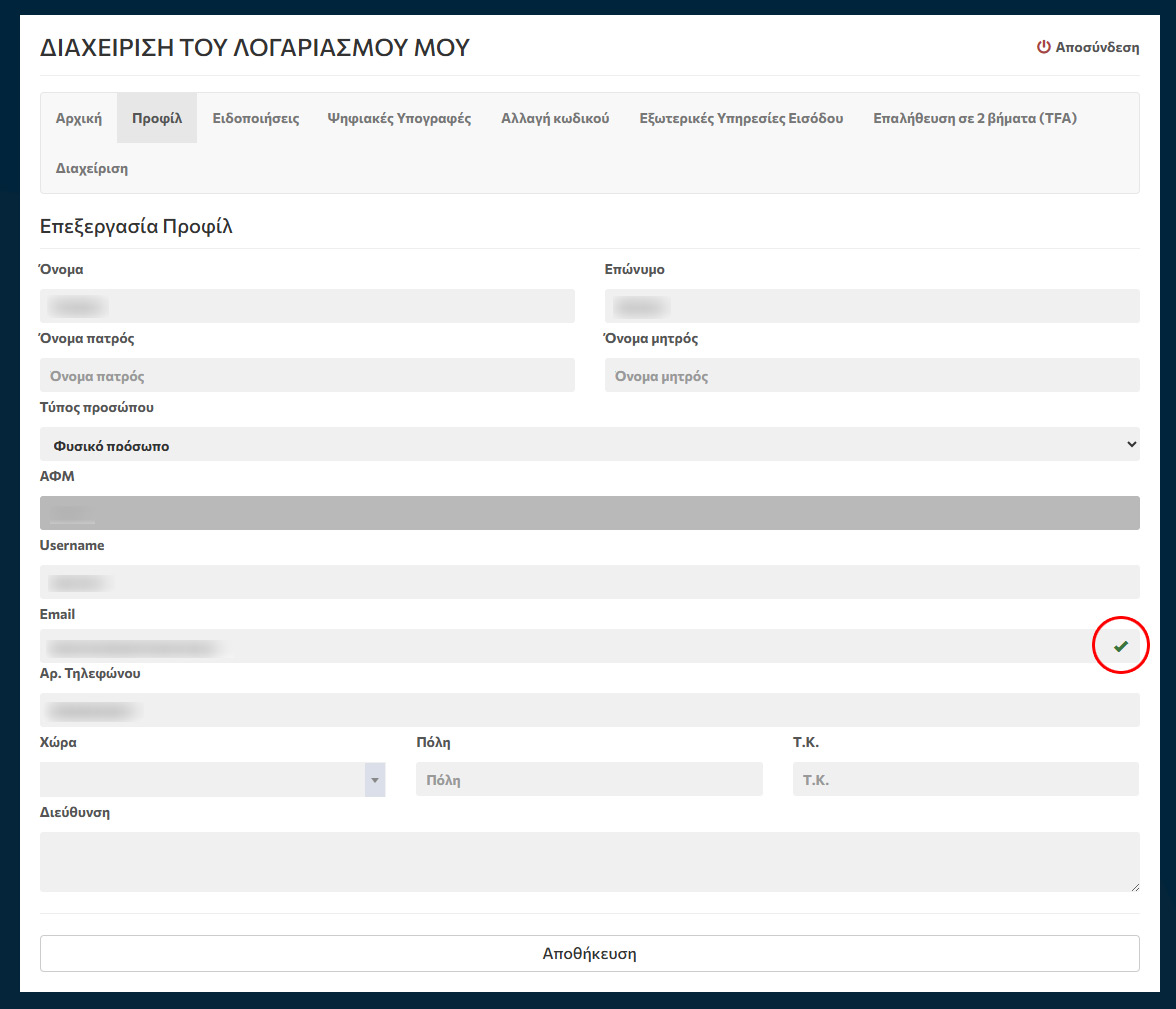This screenshot has height=1009, width=1176.
Task: Switch to the Διαχείριση tab
Action: click(92, 168)
